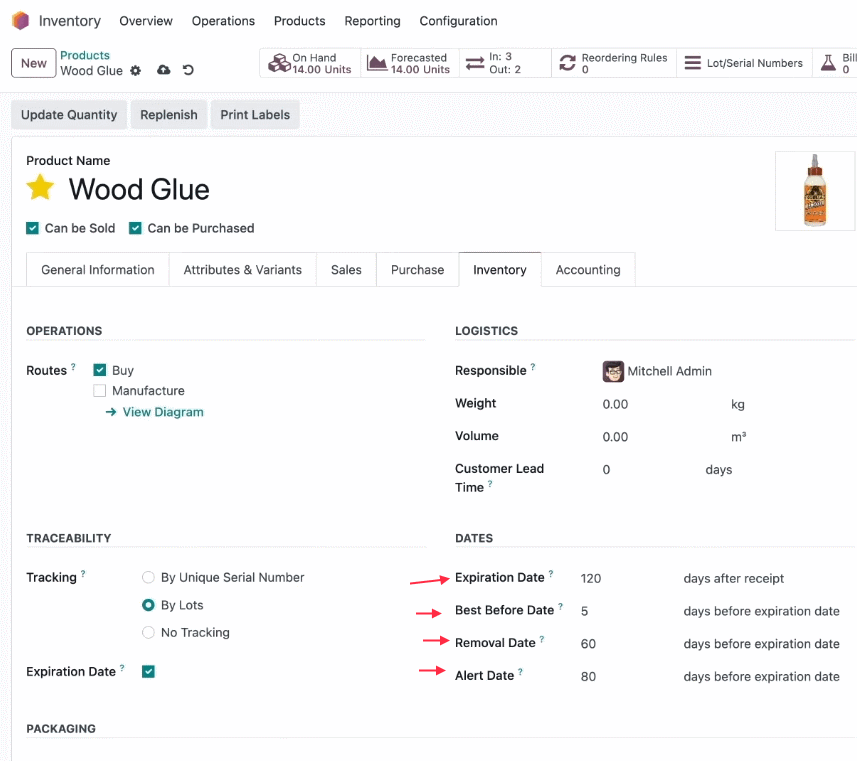This screenshot has width=857, height=761.
Task: Toggle the Can be Sold checkbox
Action: point(32,228)
